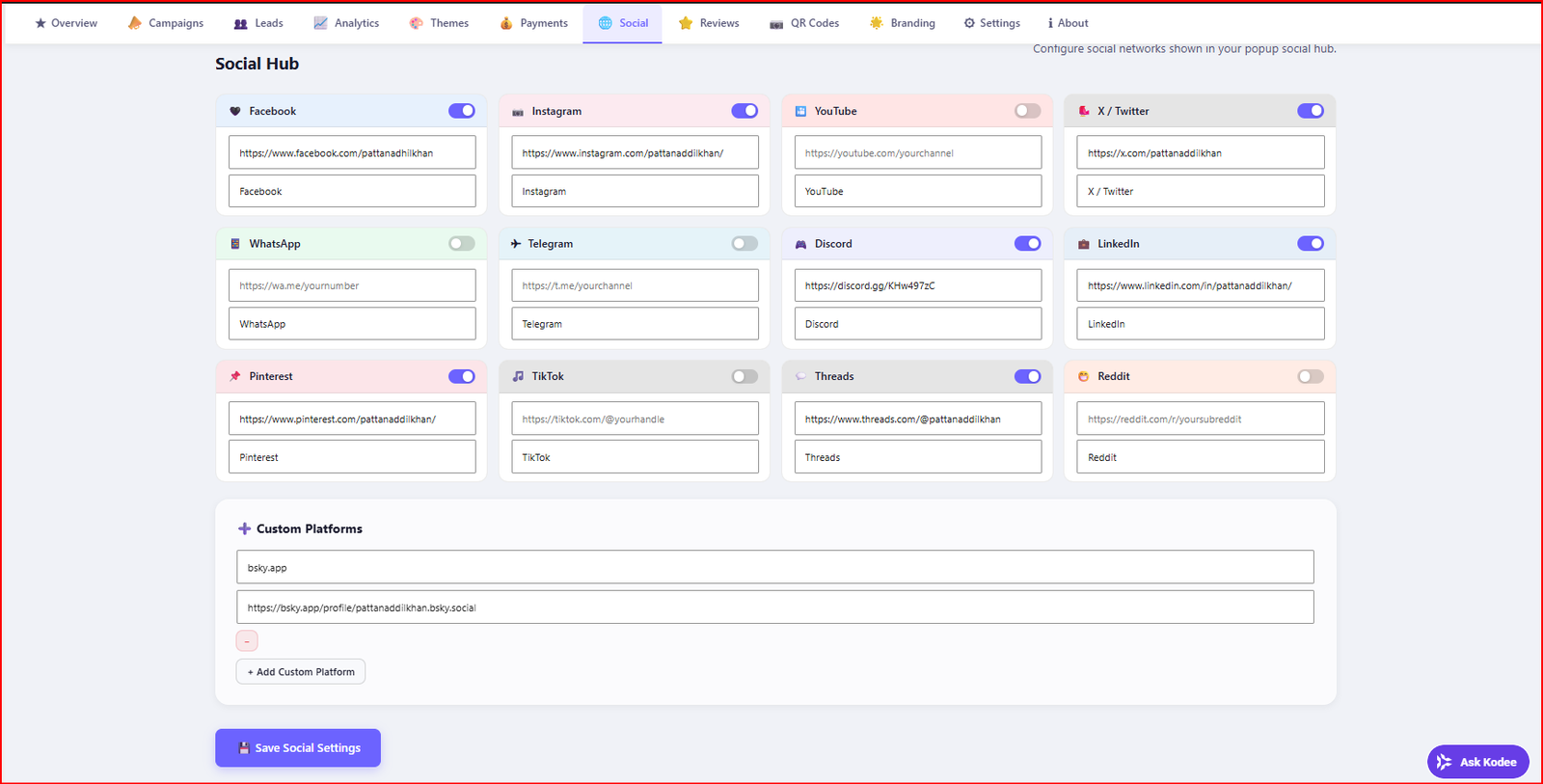Screen dimensions: 1543x784
Task: Click the palette icon of Themes tab
Action: point(416,23)
